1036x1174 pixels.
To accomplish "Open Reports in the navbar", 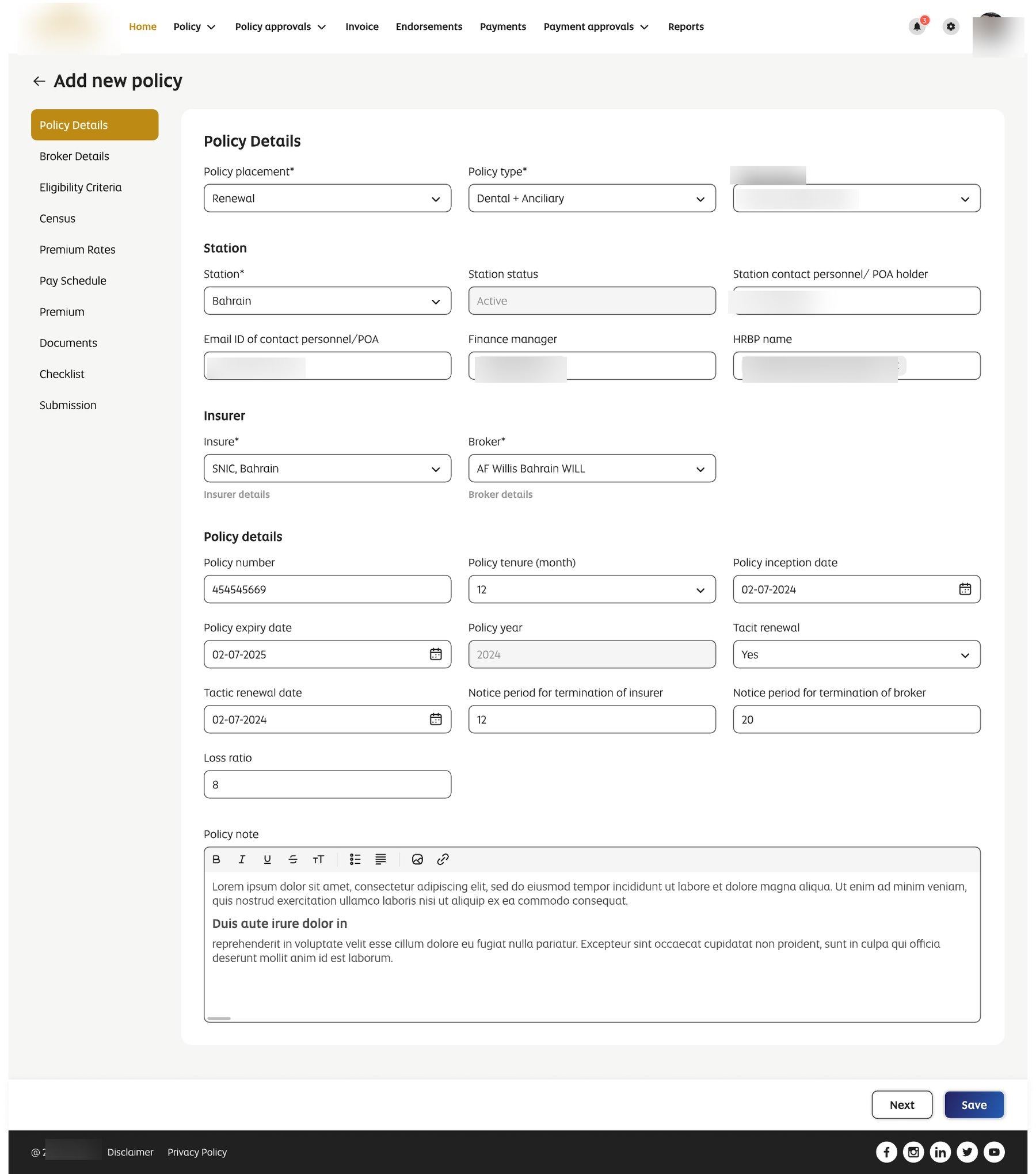I will click(x=685, y=26).
